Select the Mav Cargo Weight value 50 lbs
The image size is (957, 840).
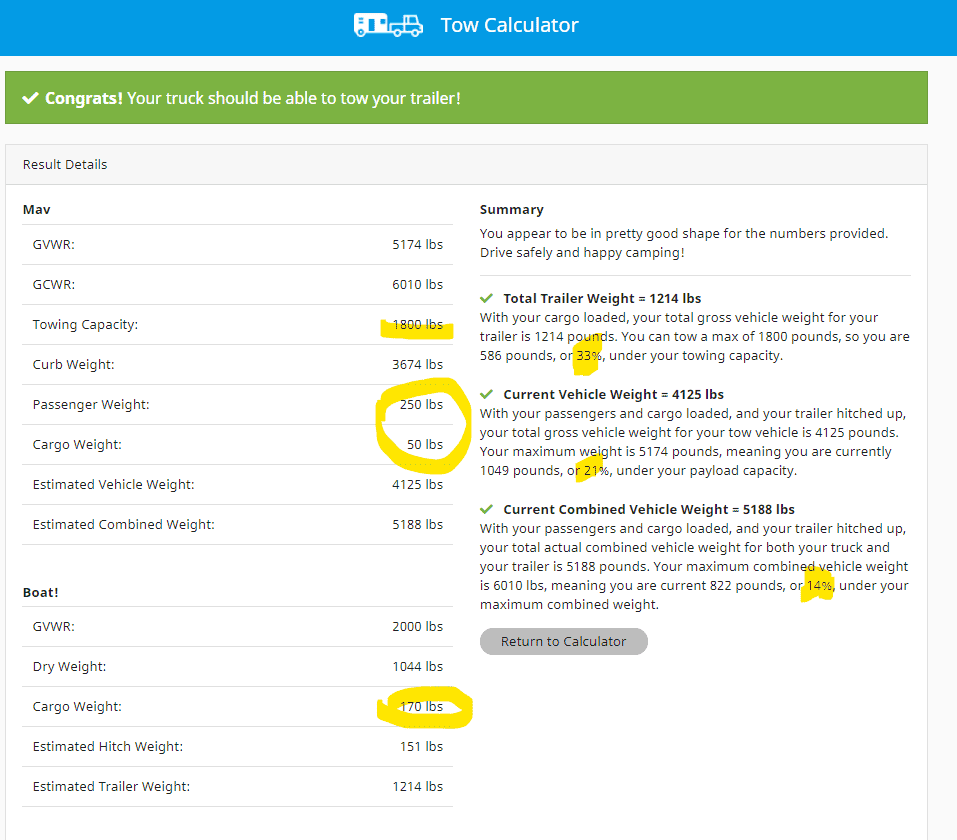pos(425,444)
